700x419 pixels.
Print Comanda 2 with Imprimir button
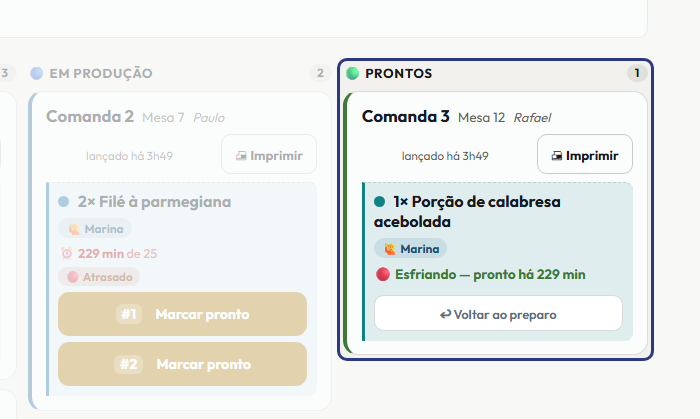click(269, 154)
